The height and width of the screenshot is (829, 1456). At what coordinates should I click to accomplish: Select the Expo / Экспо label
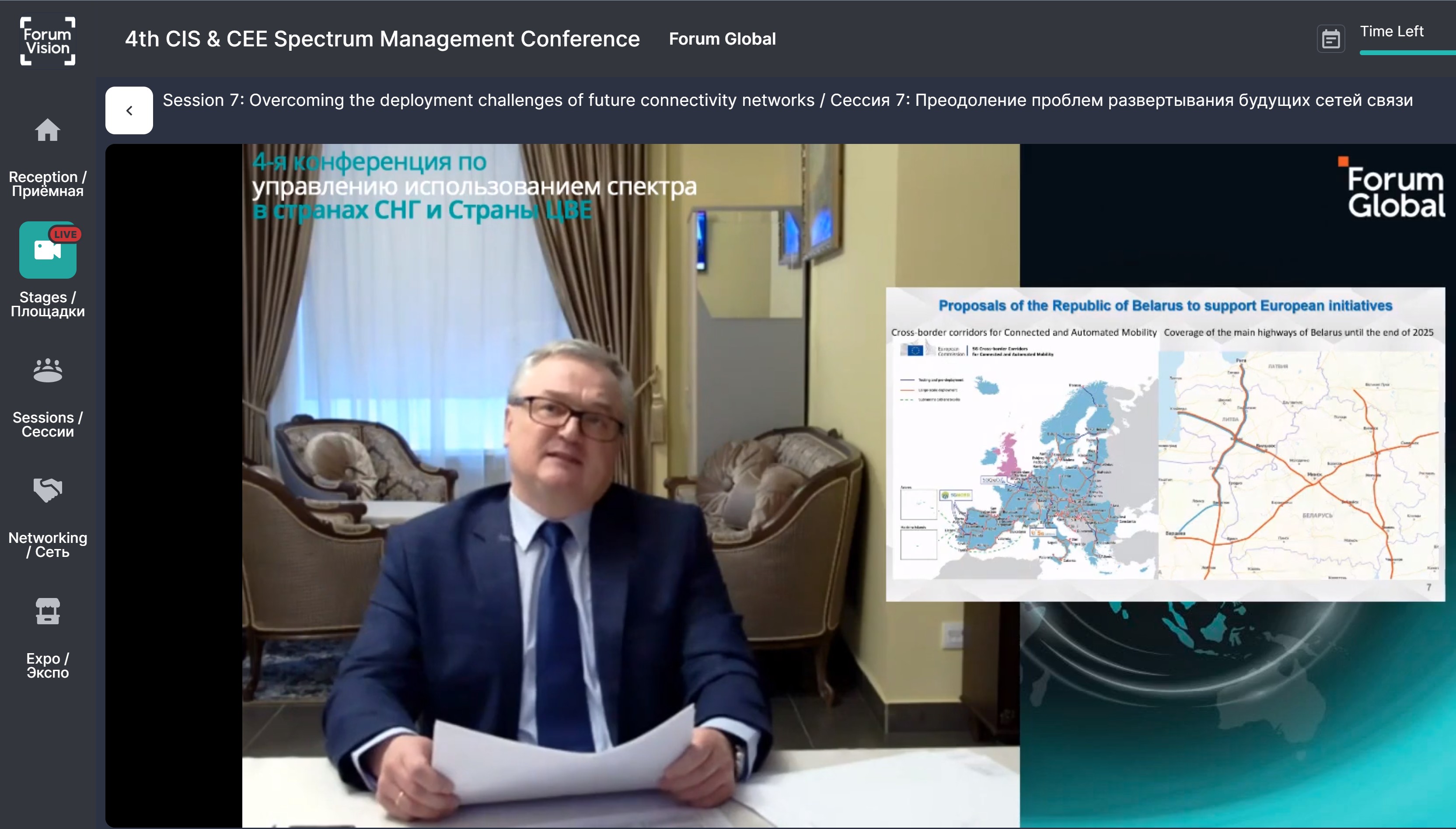[x=48, y=665]
